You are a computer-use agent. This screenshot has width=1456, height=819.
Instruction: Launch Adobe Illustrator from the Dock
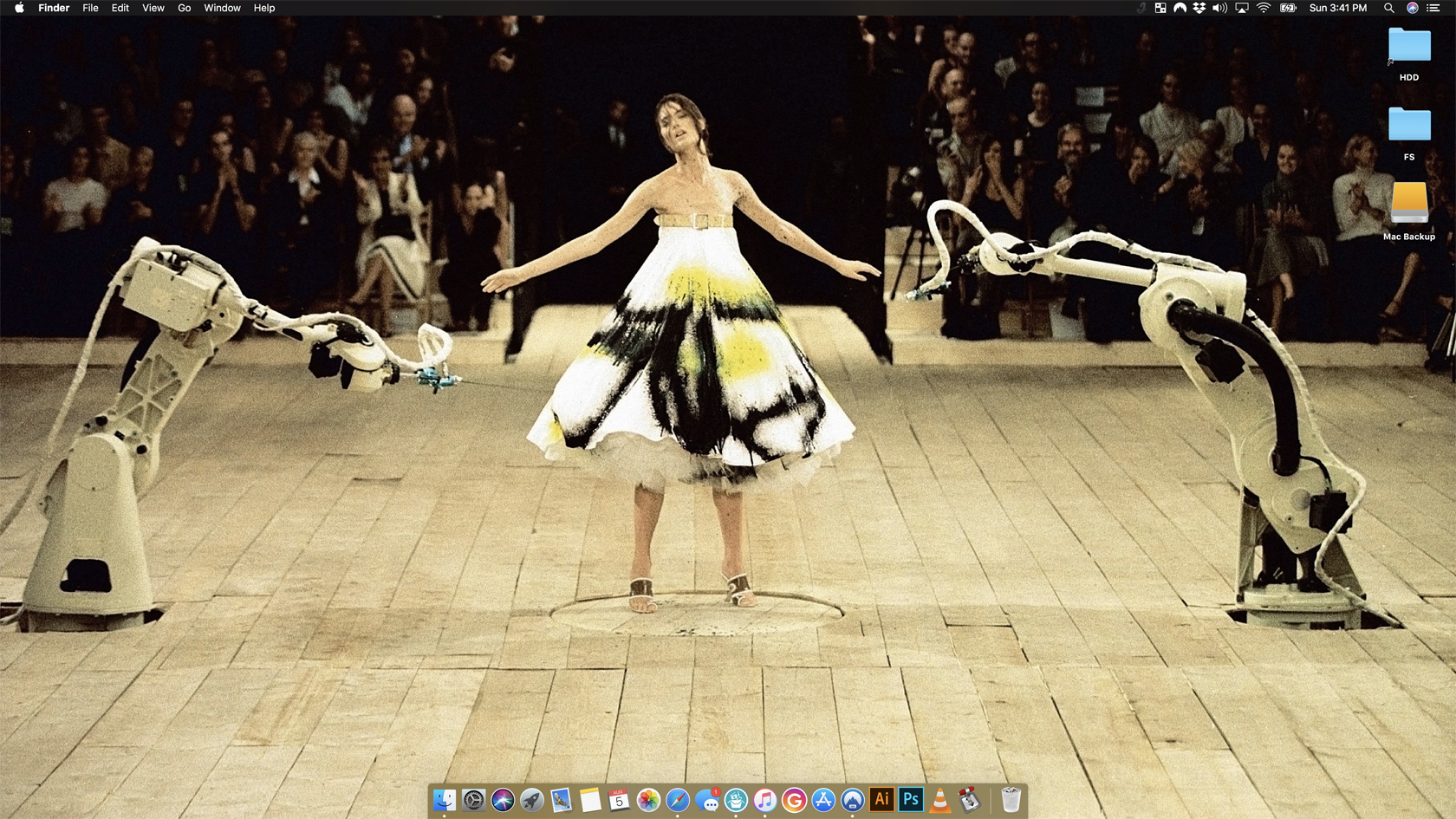[882, 799]
